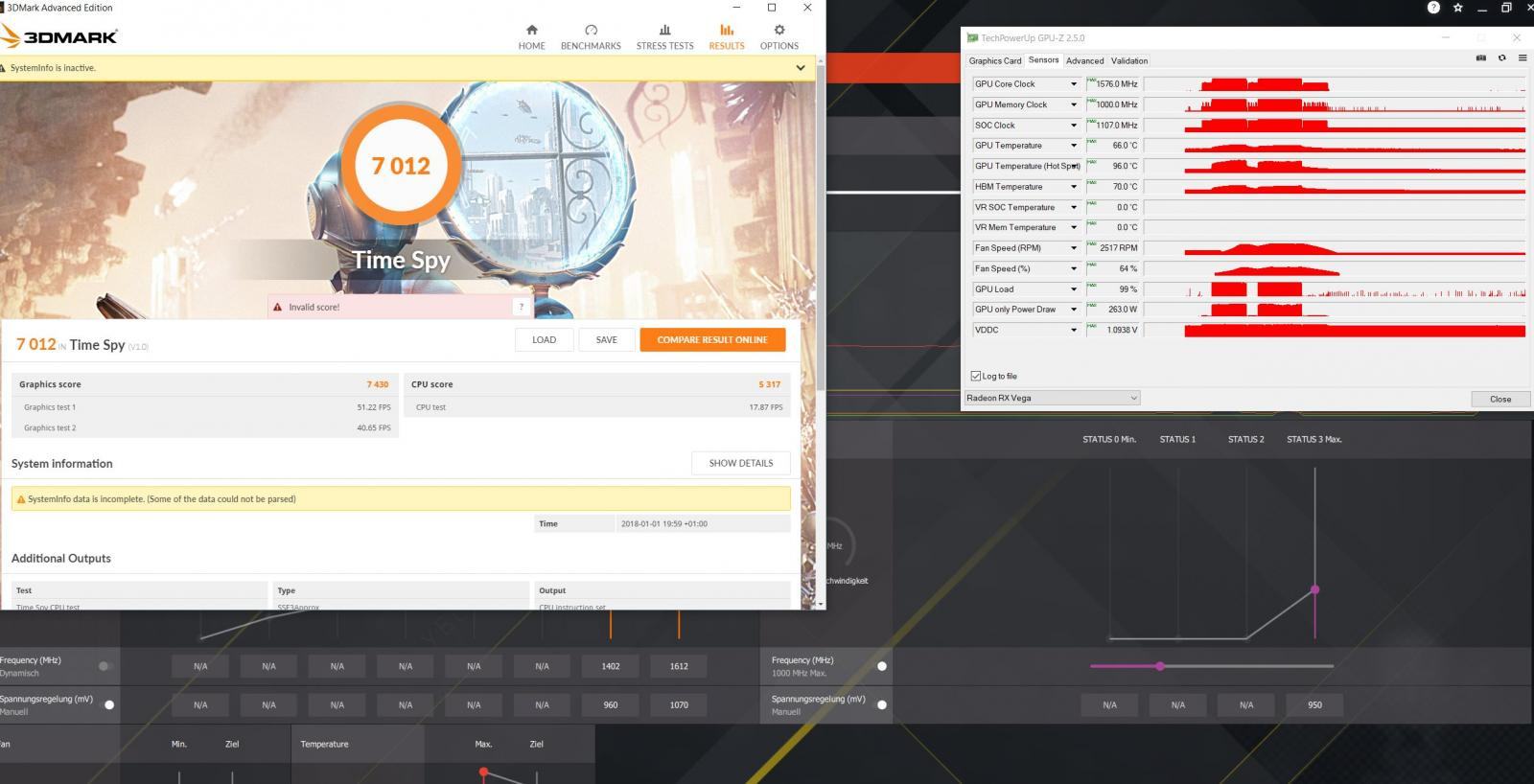Open GPU Temperature sensor dropdown
The height and width of the screenshot is (784, 1534).
[x=1074, y=146]
